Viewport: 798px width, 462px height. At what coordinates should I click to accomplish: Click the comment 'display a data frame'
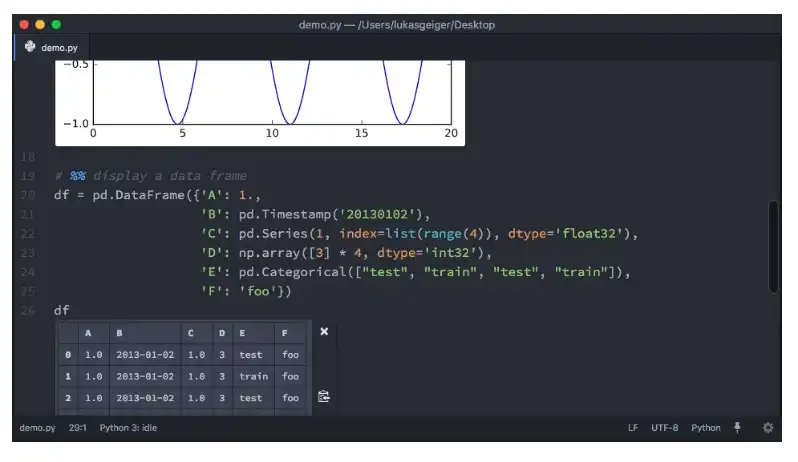170,176
